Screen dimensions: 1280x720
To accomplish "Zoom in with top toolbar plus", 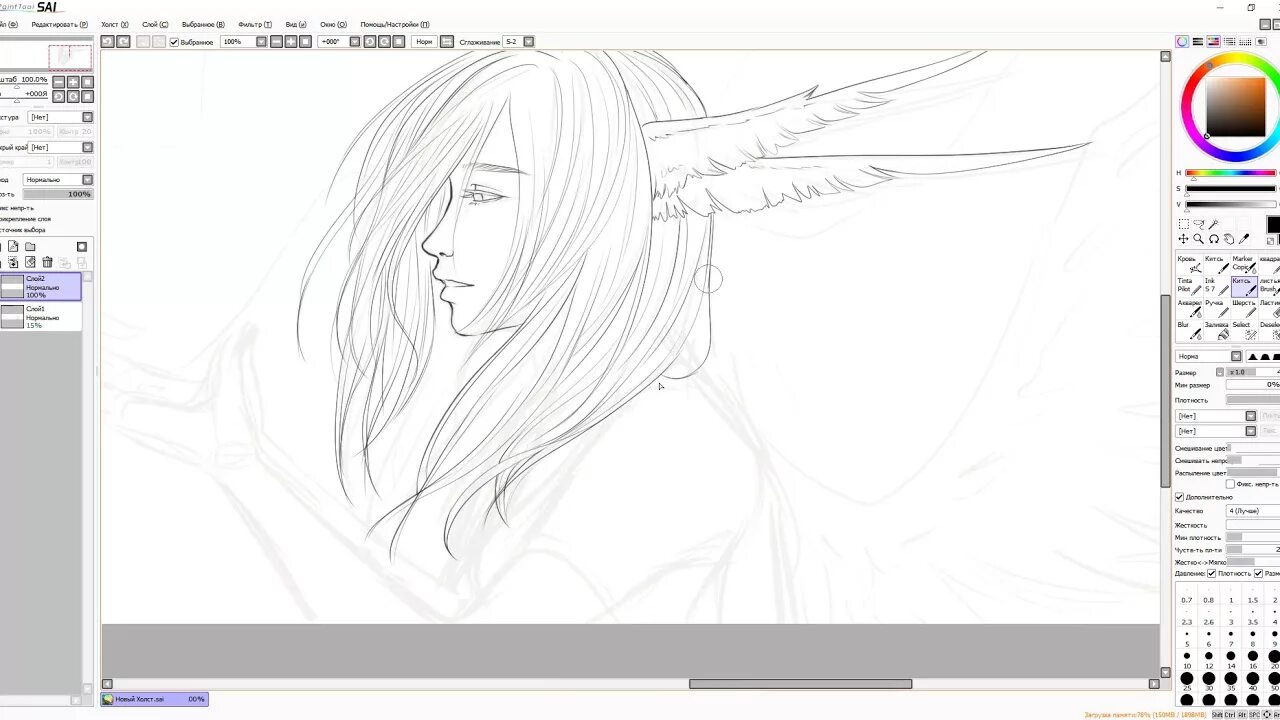I will tap(290, 42).
